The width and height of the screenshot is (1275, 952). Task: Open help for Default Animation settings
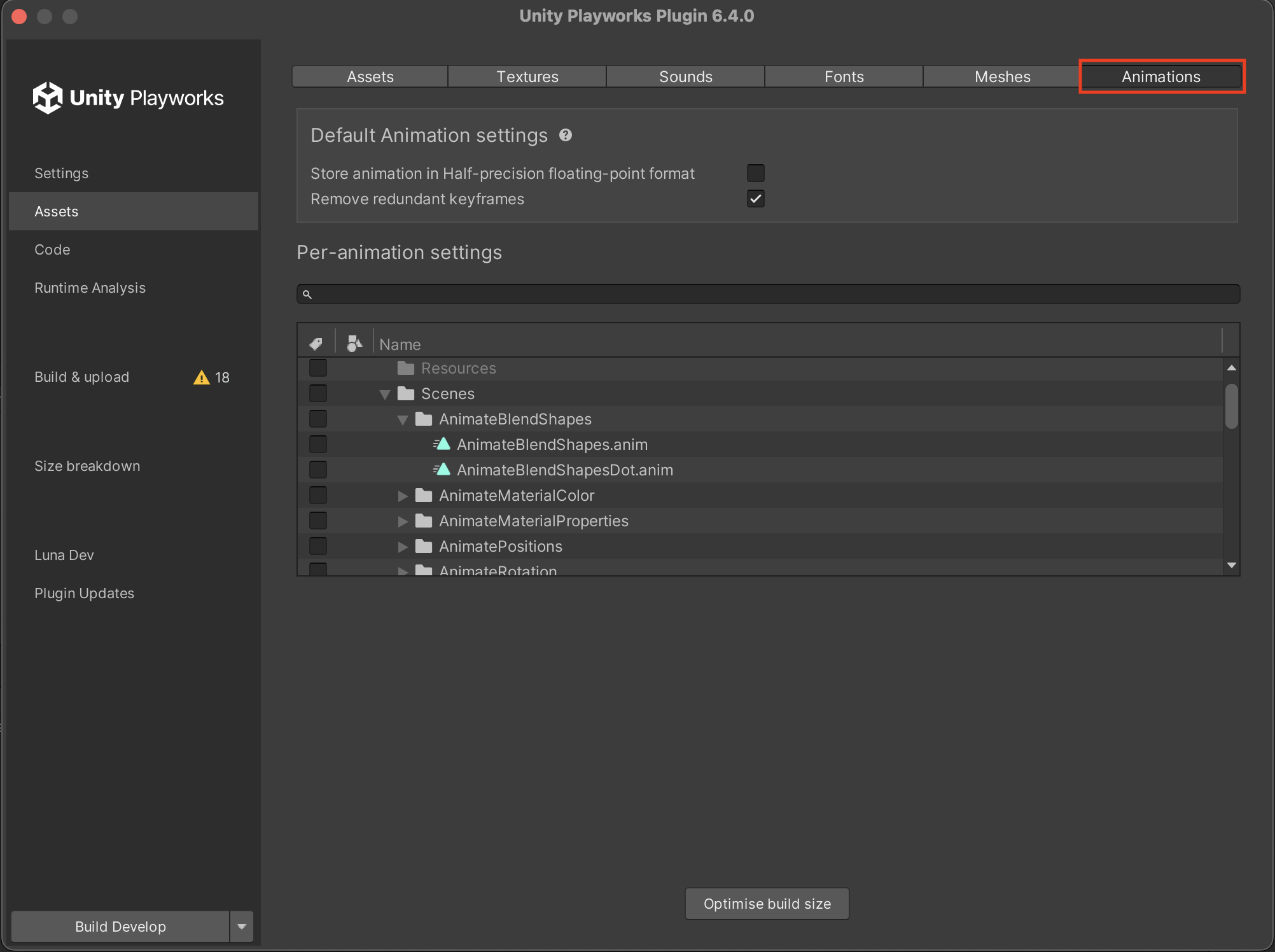tap(566, 135)
